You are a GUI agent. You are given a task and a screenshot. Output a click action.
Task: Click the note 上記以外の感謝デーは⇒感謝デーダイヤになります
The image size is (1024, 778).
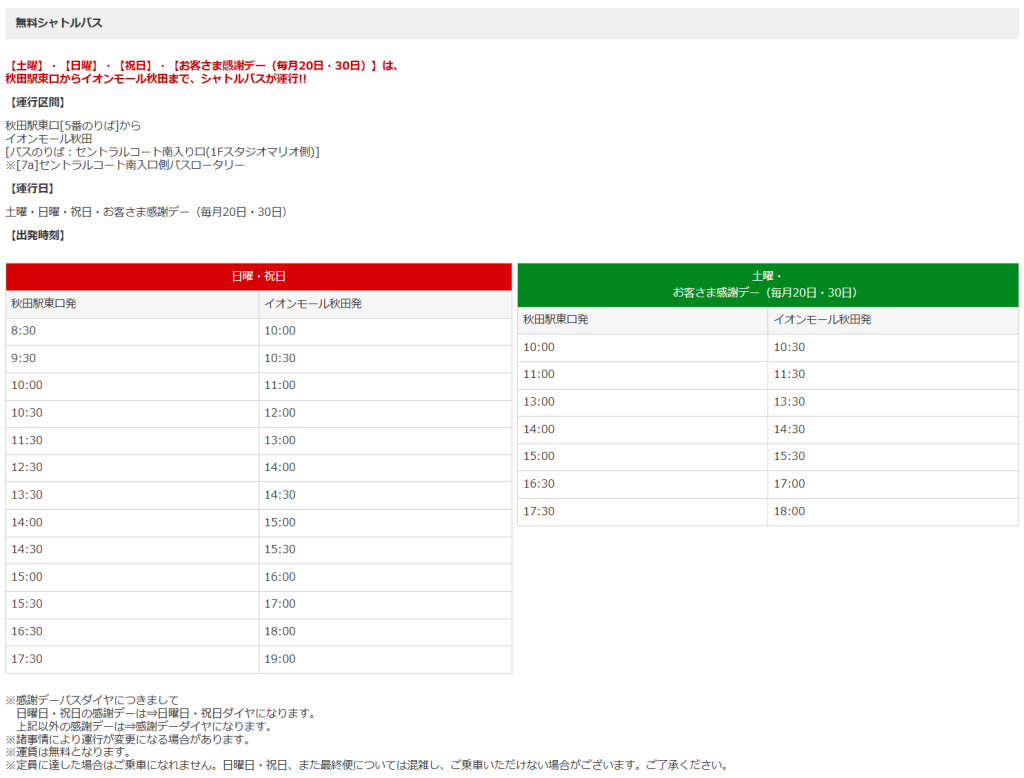(x=144, y=726)
